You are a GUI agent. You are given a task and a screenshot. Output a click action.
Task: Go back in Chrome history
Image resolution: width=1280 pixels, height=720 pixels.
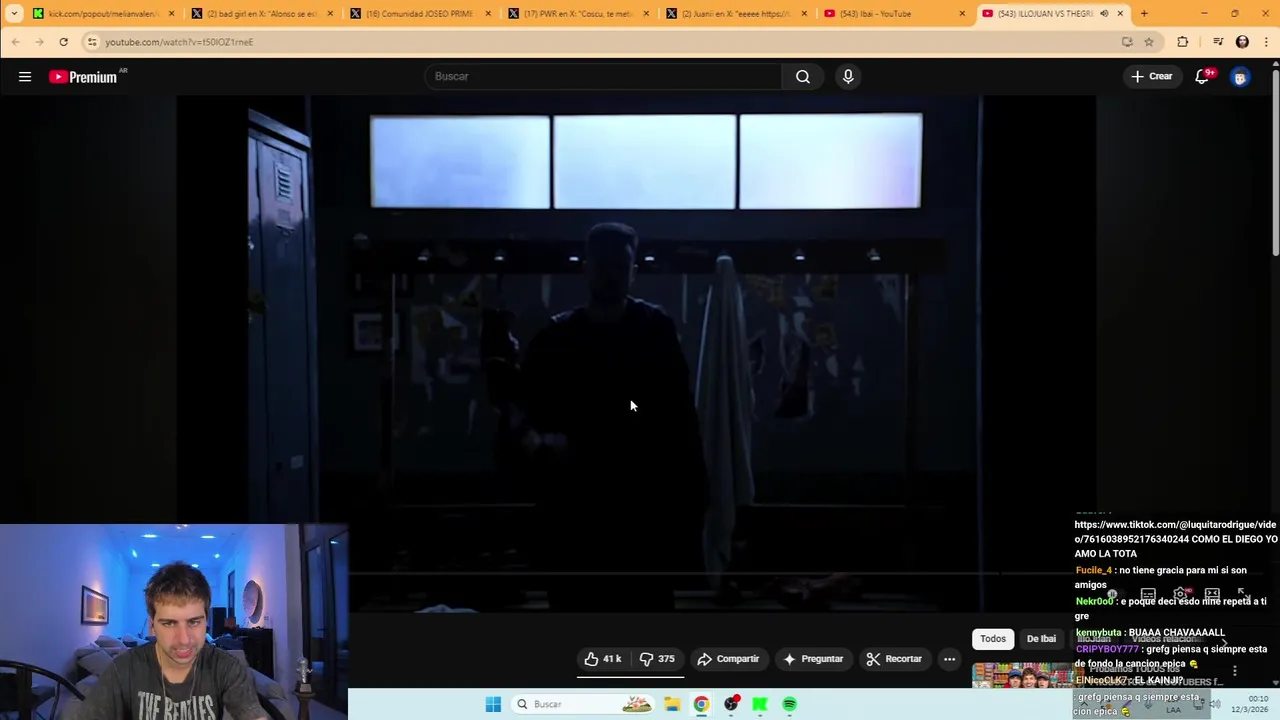15,42
